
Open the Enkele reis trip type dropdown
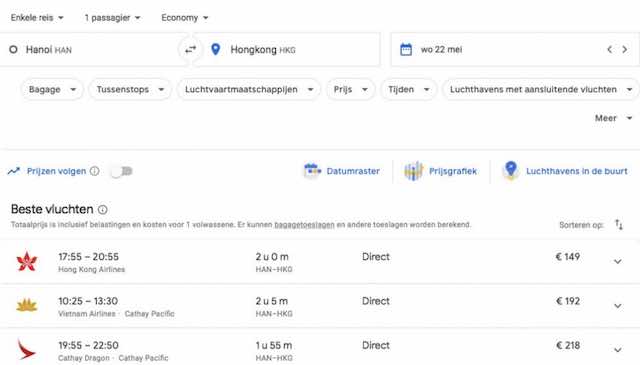click(37, 18)
